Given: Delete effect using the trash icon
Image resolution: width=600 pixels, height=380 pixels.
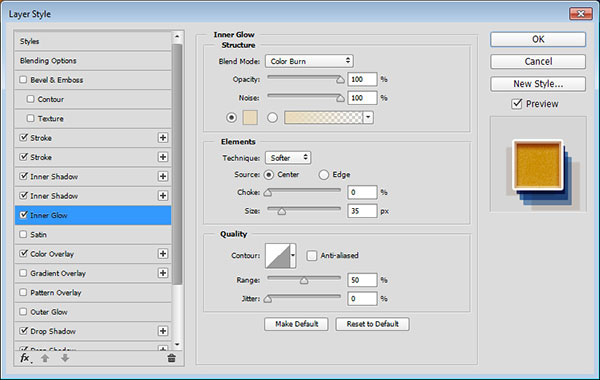Looking at the screenshot, I should coord(171,358).
